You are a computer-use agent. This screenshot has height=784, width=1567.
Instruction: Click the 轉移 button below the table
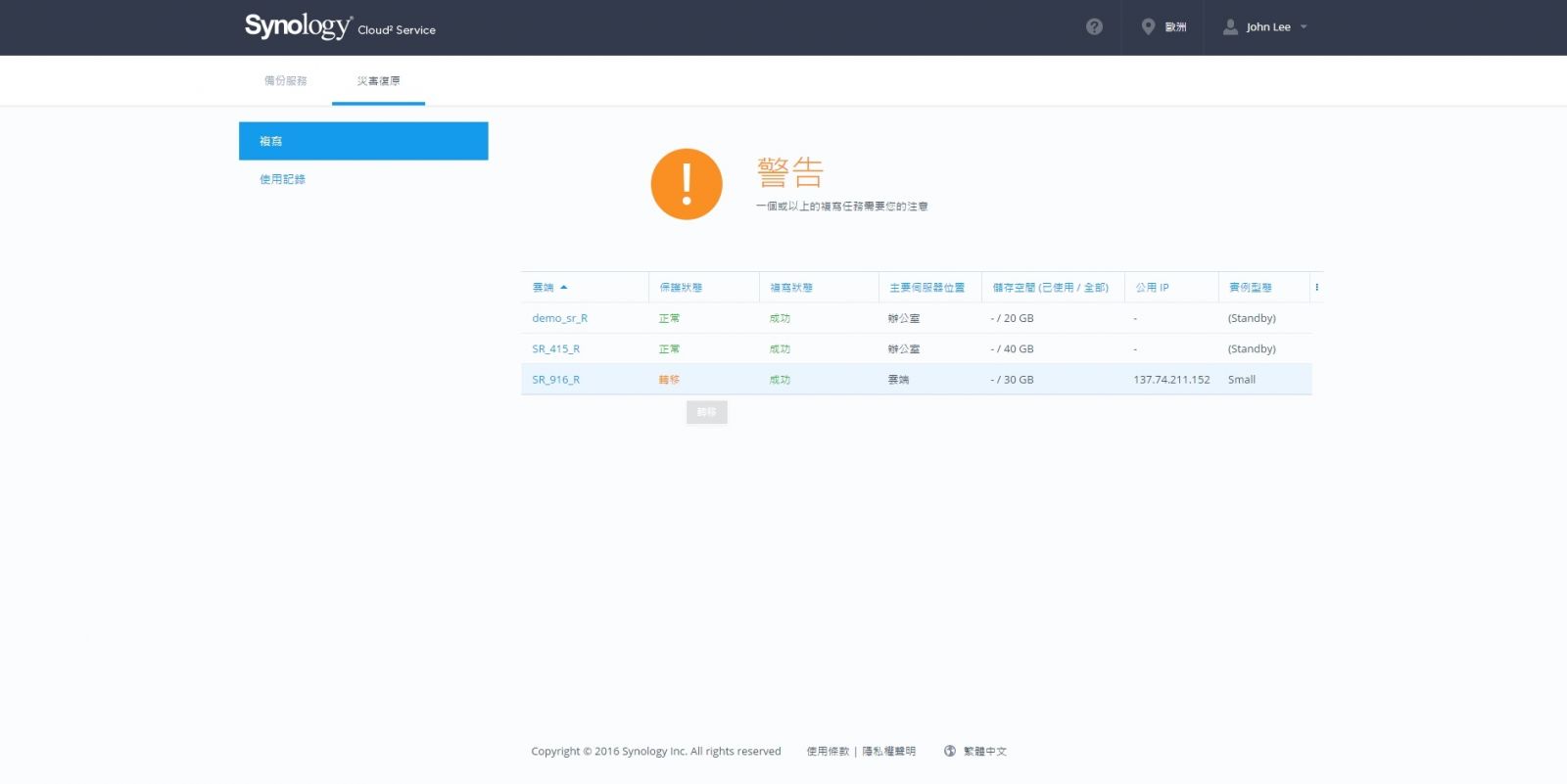706,412
